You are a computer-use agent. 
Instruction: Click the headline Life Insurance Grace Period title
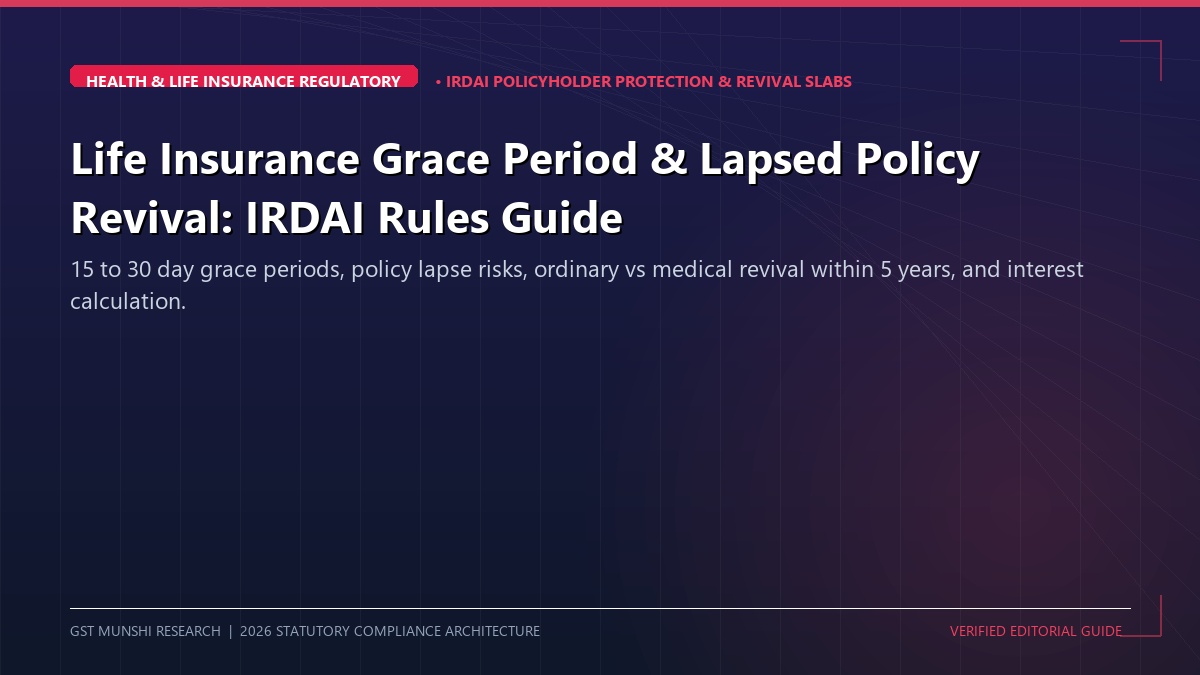[525, 188]
